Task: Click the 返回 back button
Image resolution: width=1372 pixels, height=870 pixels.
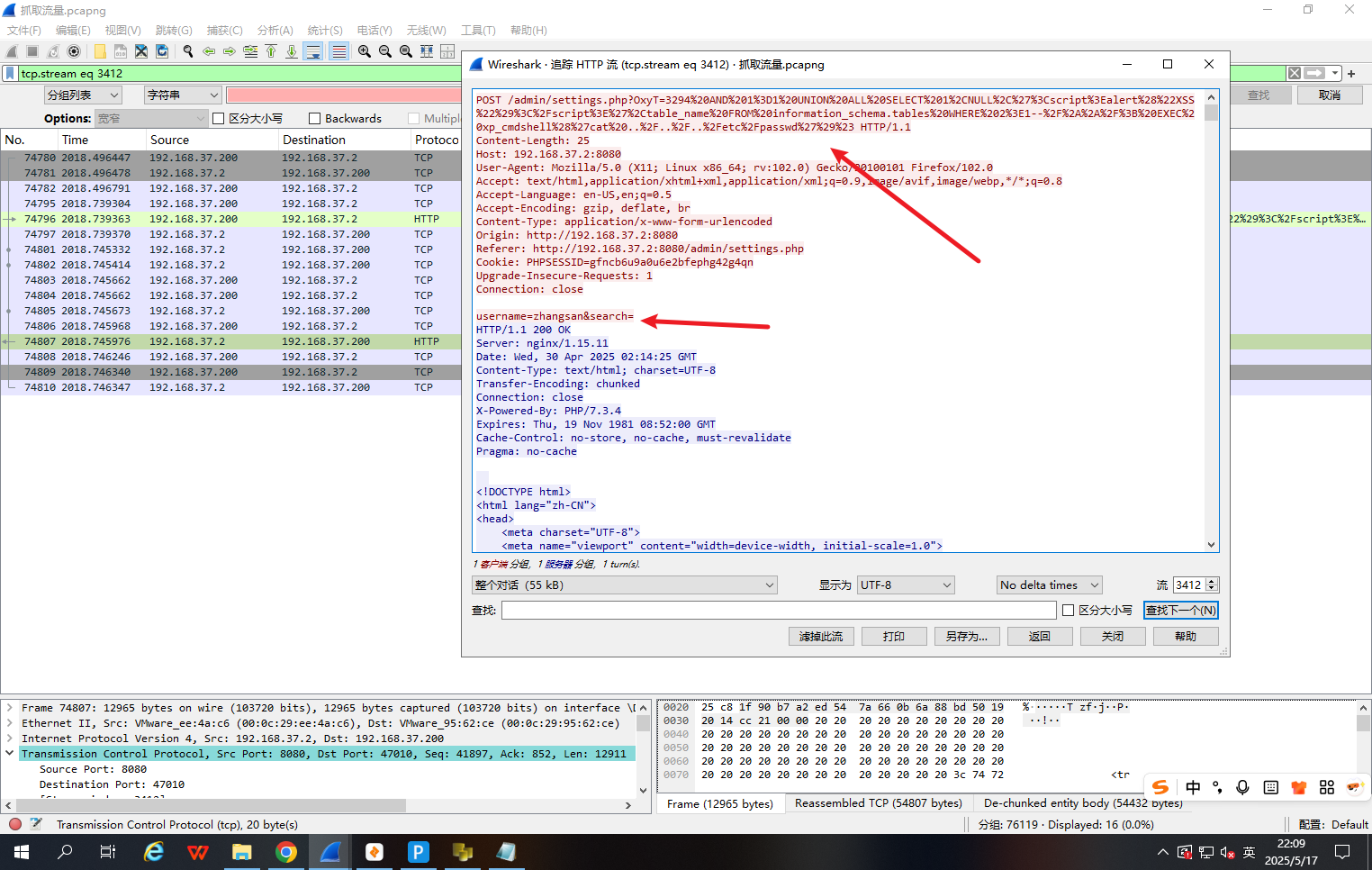Action: (x=1040, y=637)
